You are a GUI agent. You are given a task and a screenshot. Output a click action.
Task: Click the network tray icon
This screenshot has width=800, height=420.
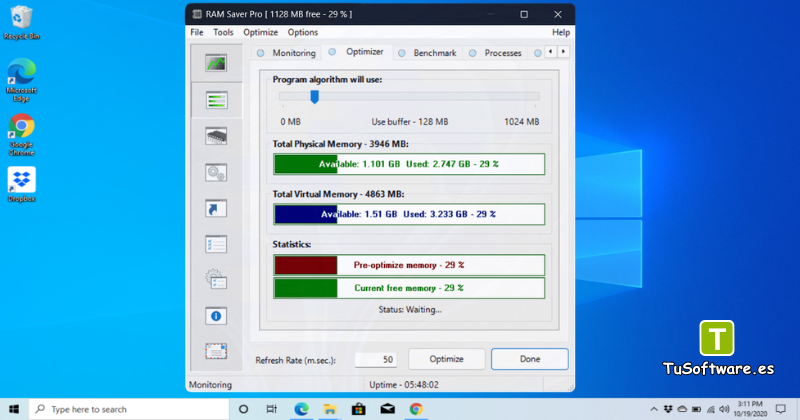[x=710, y=409]
